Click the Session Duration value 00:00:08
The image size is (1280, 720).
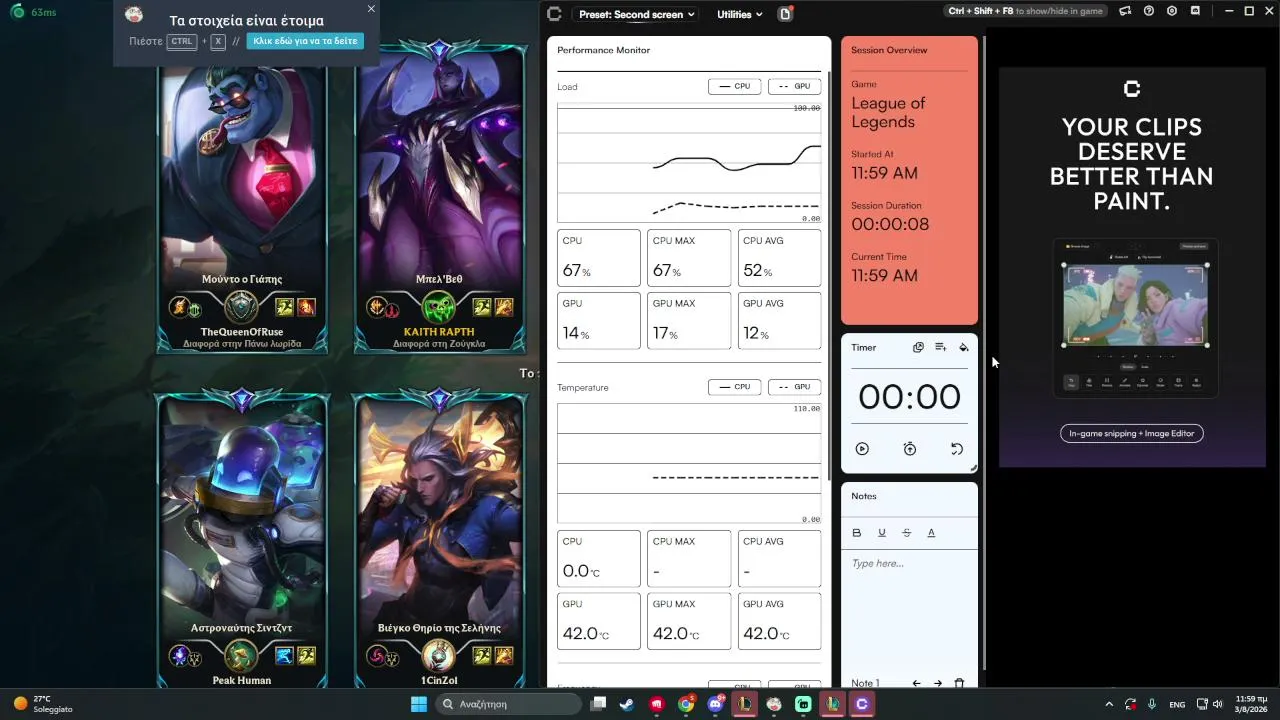tap(890, 224)
